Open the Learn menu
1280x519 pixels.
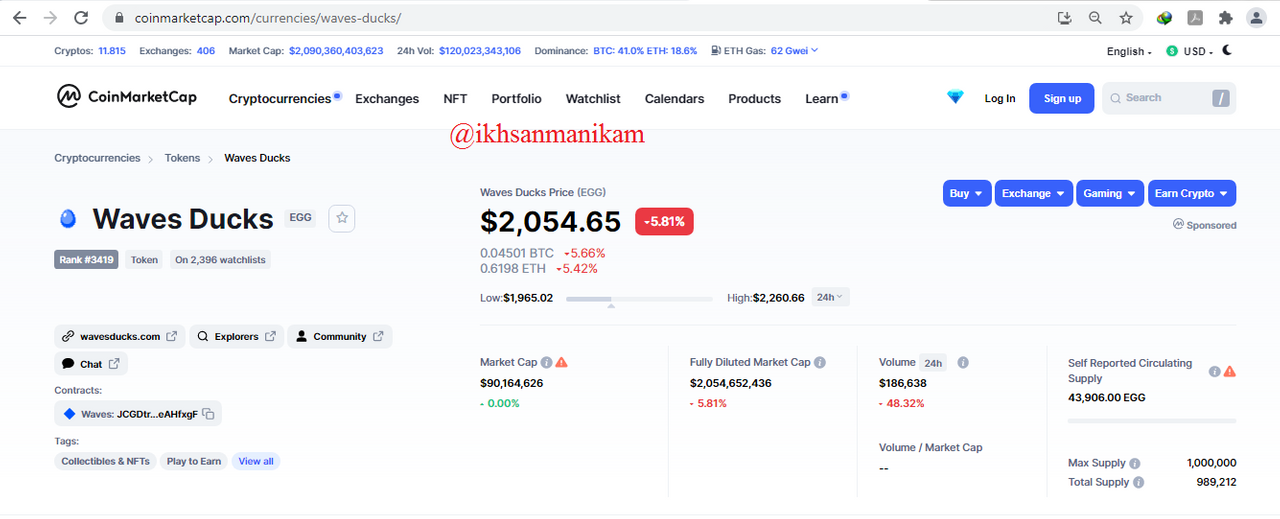822,98
